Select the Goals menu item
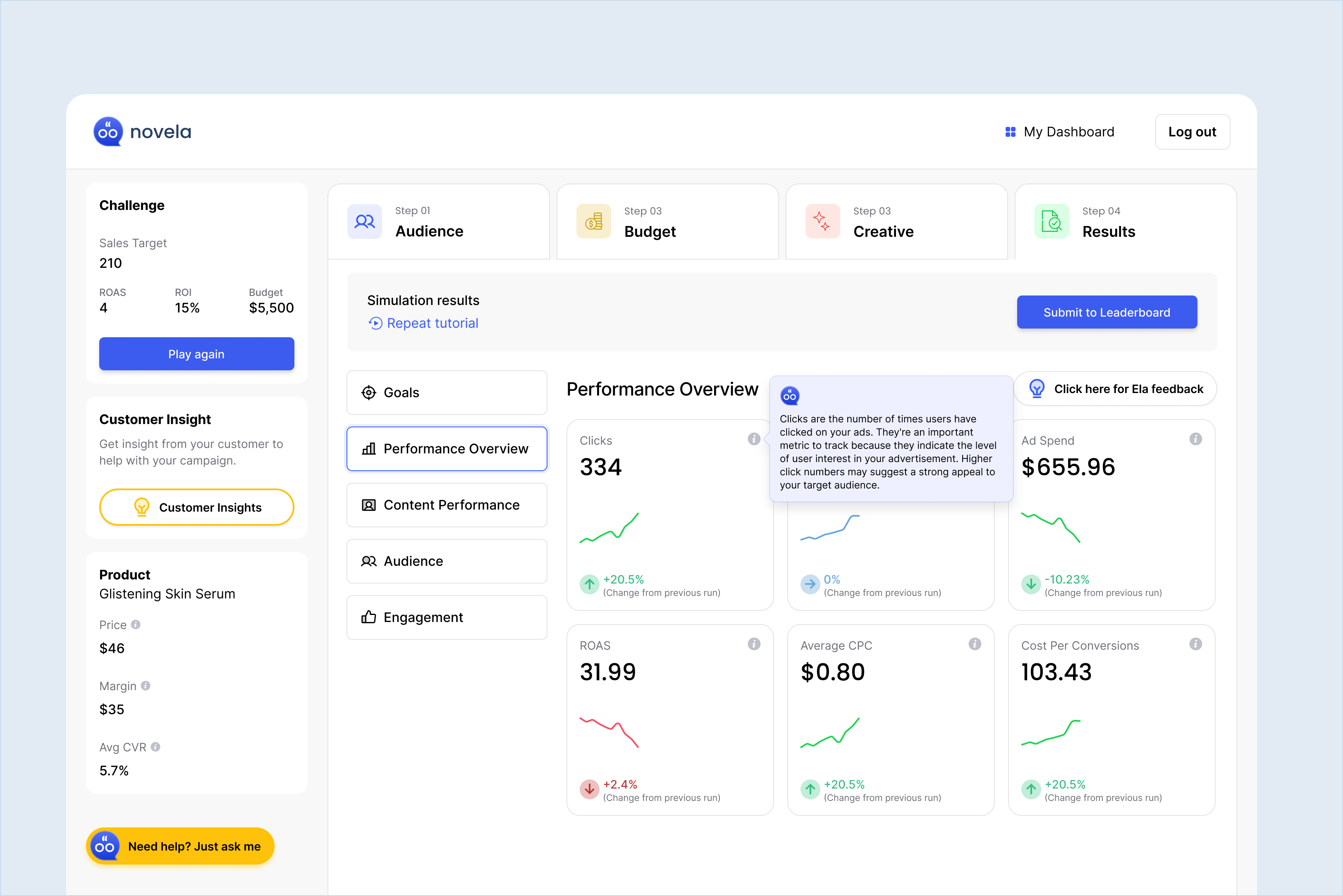Image resolution: width=1343 pixels, height=896 pixels. [447, 393]
